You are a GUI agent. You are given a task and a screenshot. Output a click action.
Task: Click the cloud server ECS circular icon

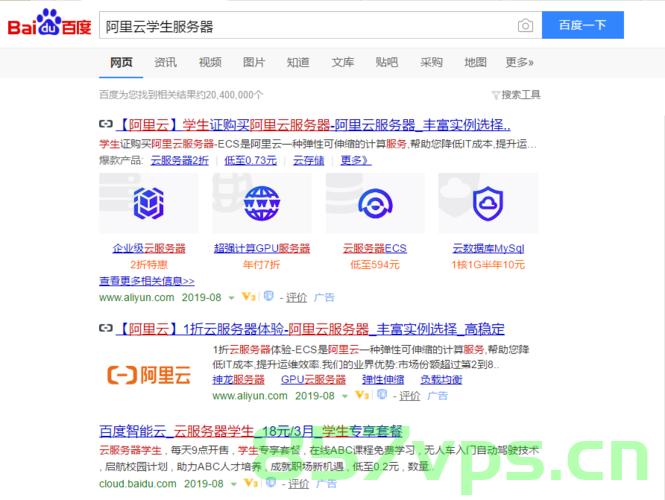(x=375, y=204)
